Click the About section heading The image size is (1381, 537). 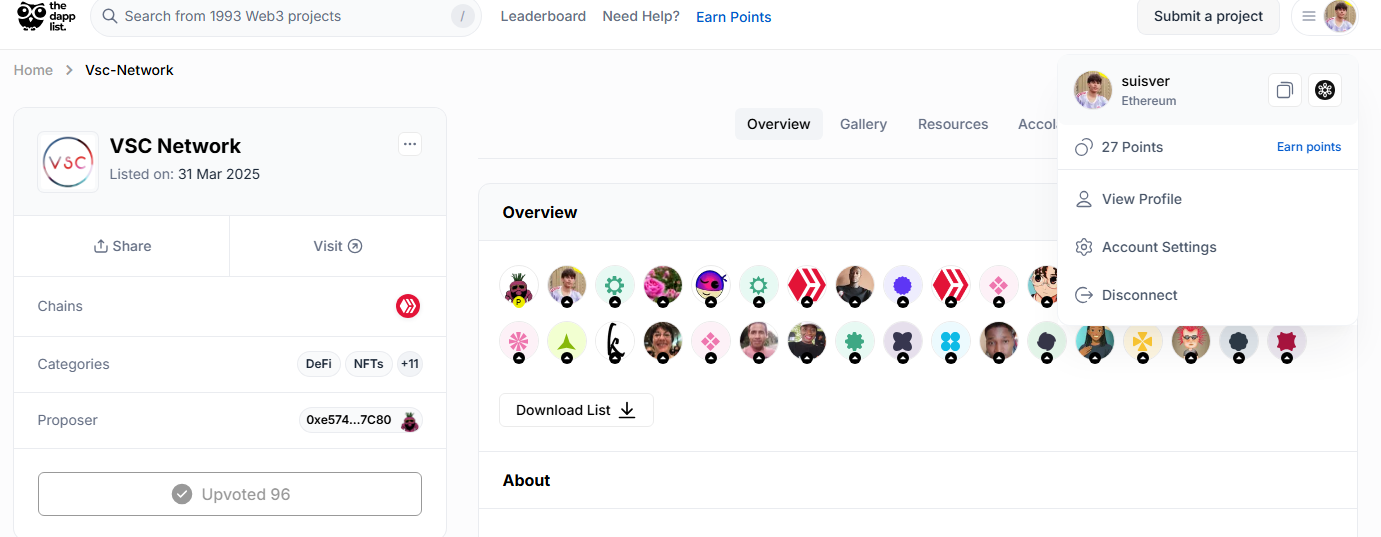(527, 480)
